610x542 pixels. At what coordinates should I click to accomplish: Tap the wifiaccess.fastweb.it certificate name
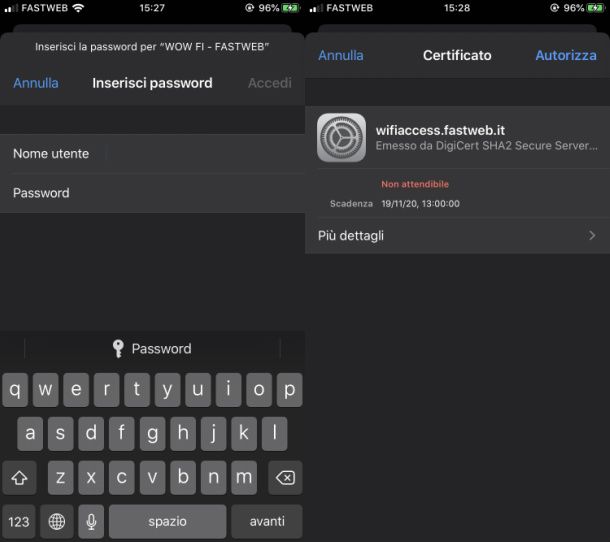tap(440, 130)
